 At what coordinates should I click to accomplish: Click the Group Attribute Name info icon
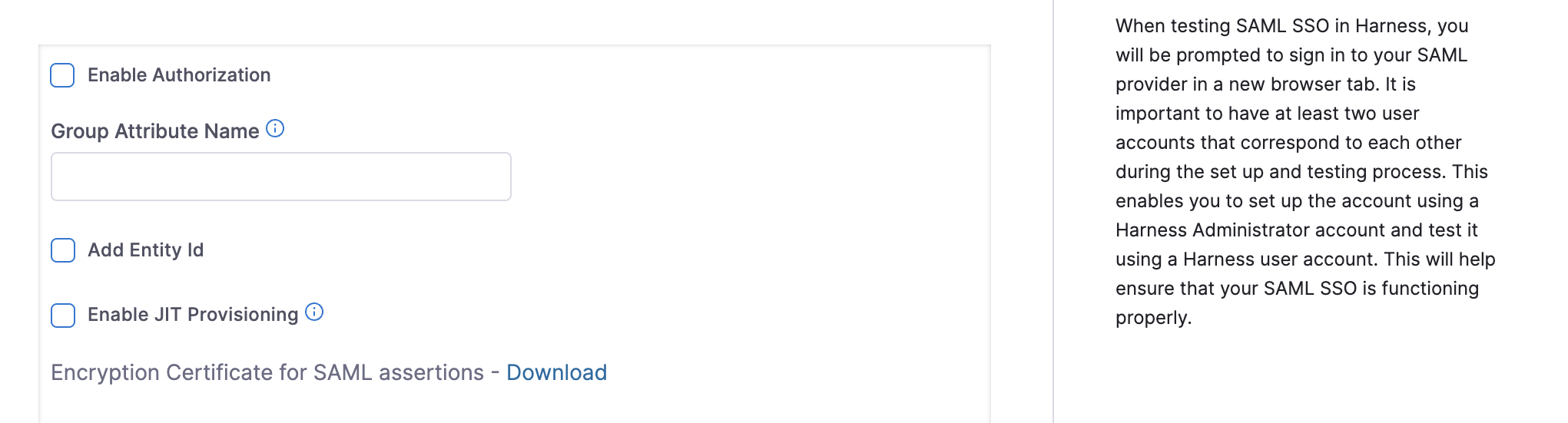click(275, 129)
